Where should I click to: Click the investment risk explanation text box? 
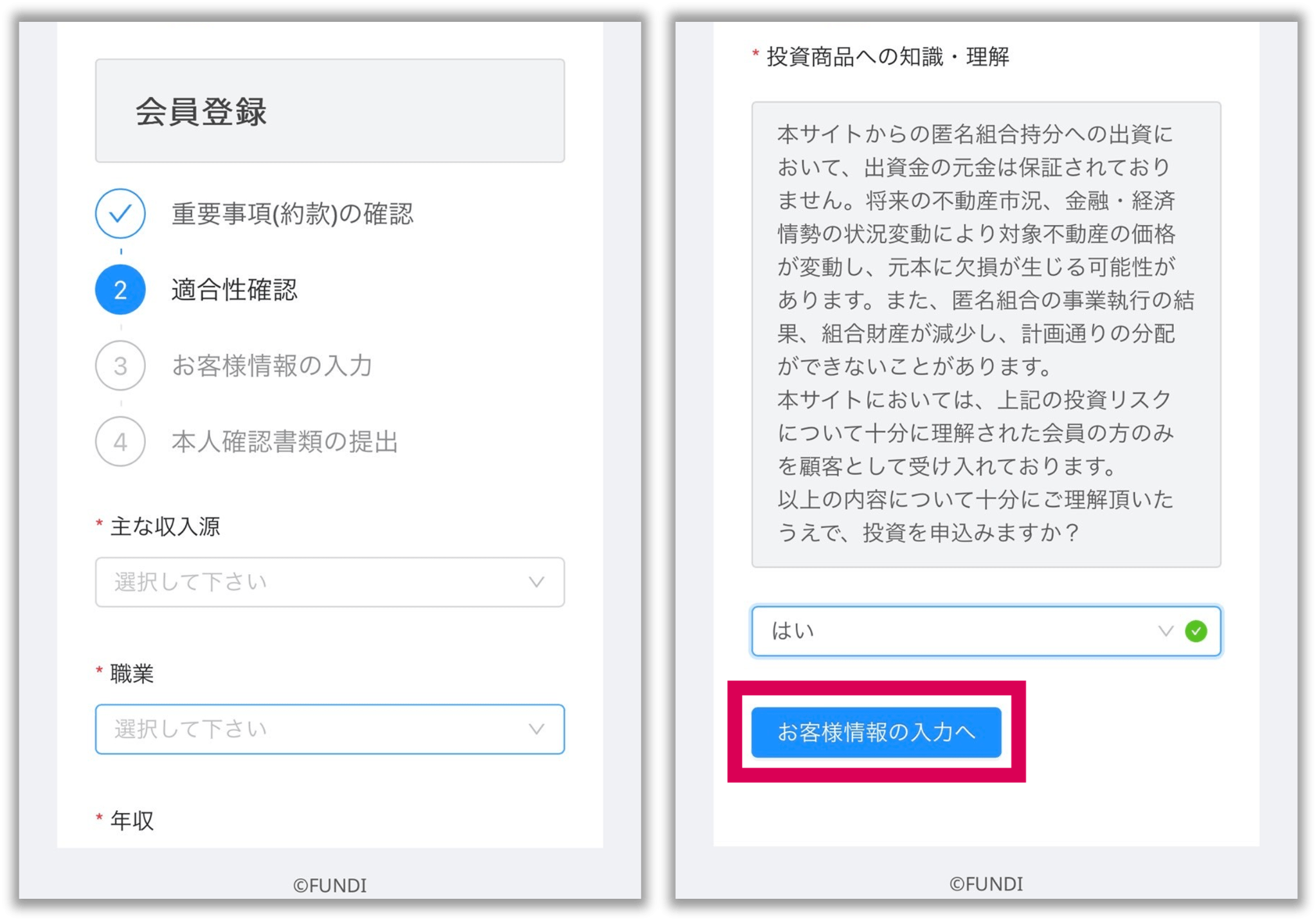click(986, 334)
